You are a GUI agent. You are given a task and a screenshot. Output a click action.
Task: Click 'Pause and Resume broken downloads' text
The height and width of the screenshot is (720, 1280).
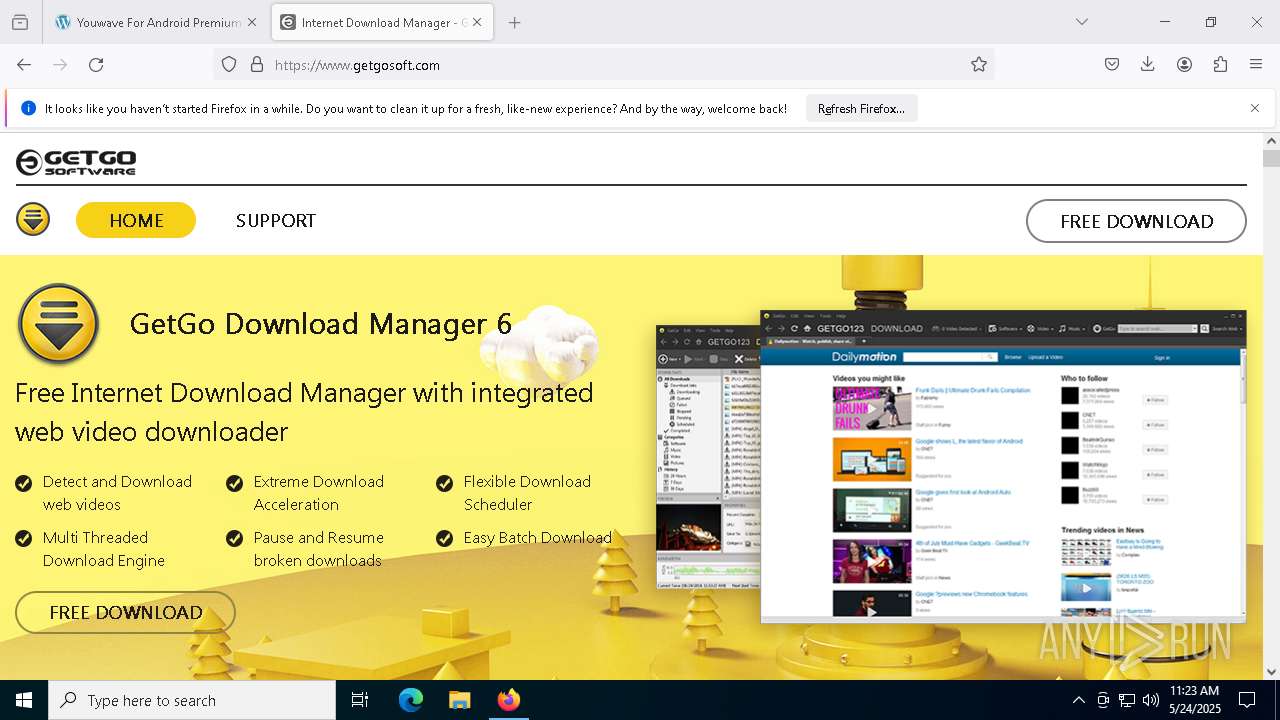pos(319,549)
